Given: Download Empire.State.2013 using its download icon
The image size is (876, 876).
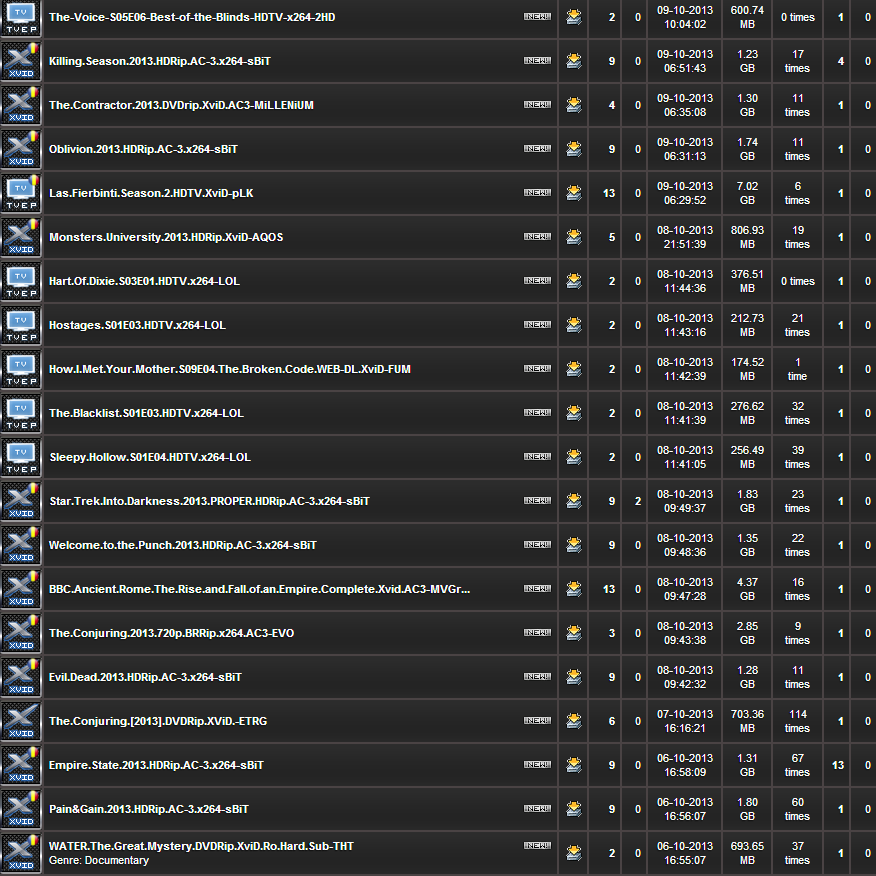Looking at the screenshot, I should 573,765.
